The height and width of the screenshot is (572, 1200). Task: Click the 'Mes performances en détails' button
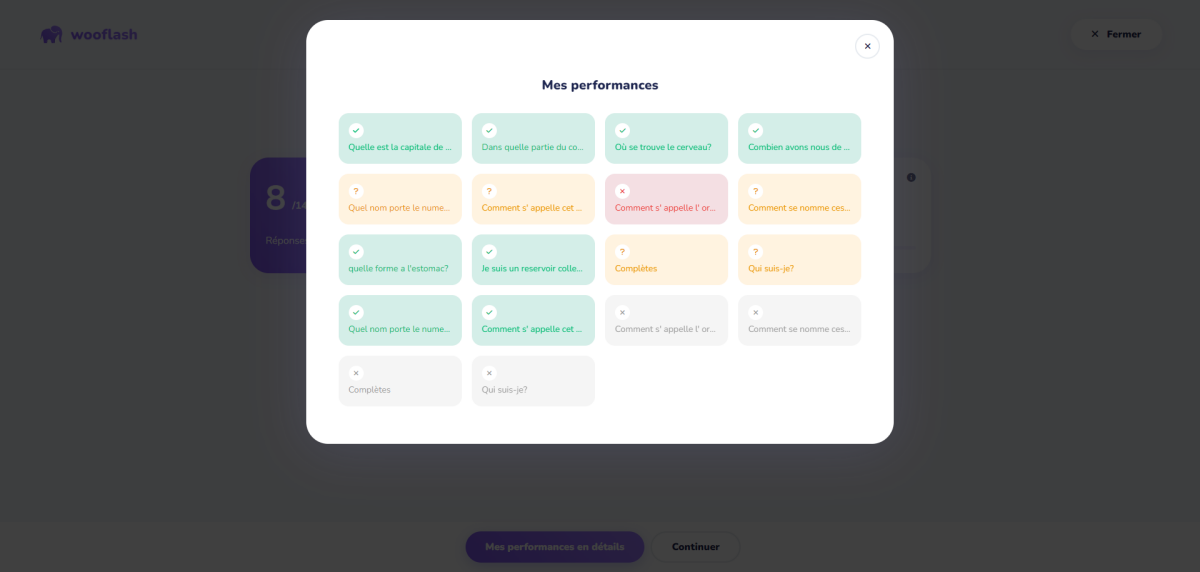555,547
